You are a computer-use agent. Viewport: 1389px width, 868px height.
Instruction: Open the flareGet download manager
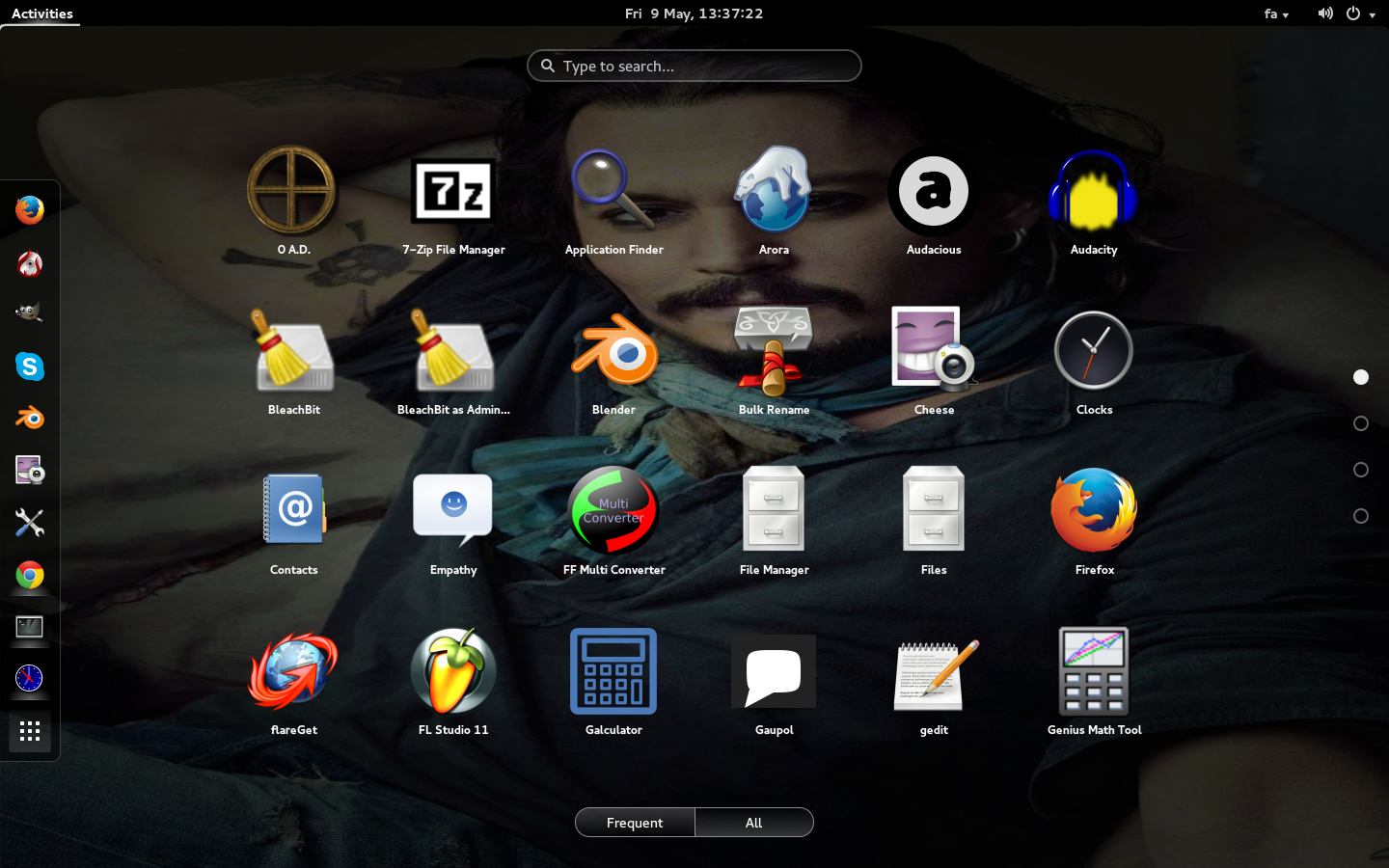pyautogui.click(x=293, y=672)
